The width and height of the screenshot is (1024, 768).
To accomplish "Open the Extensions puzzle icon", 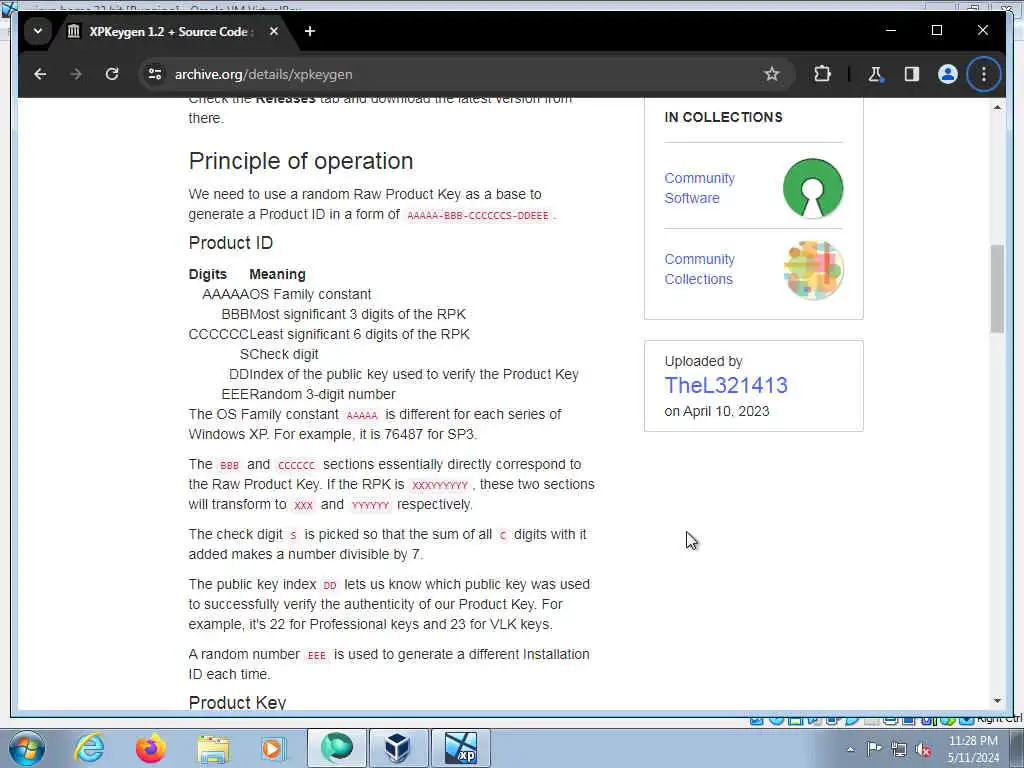I will 822,74.
